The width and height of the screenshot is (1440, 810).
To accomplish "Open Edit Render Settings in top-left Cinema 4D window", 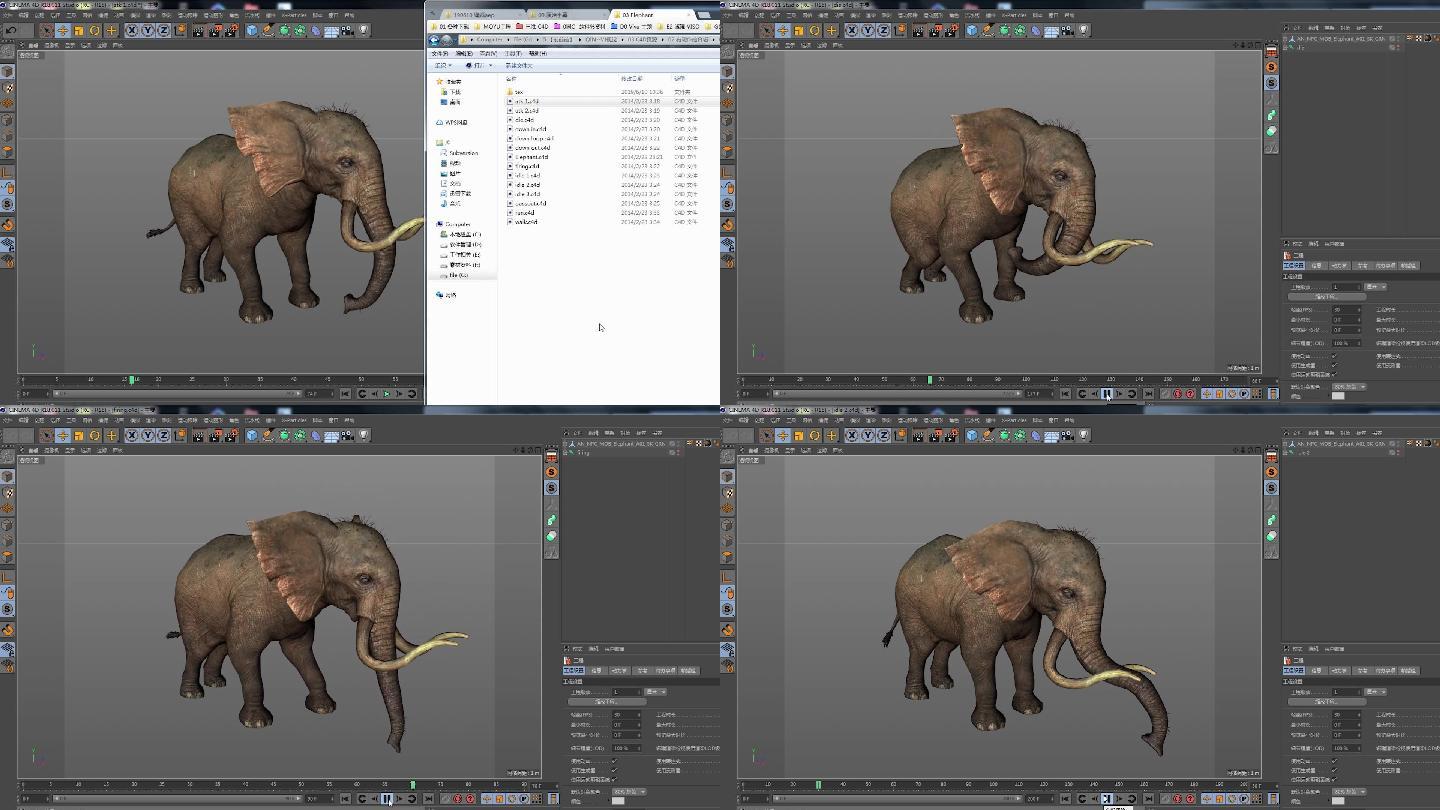I will pos(231,30).
